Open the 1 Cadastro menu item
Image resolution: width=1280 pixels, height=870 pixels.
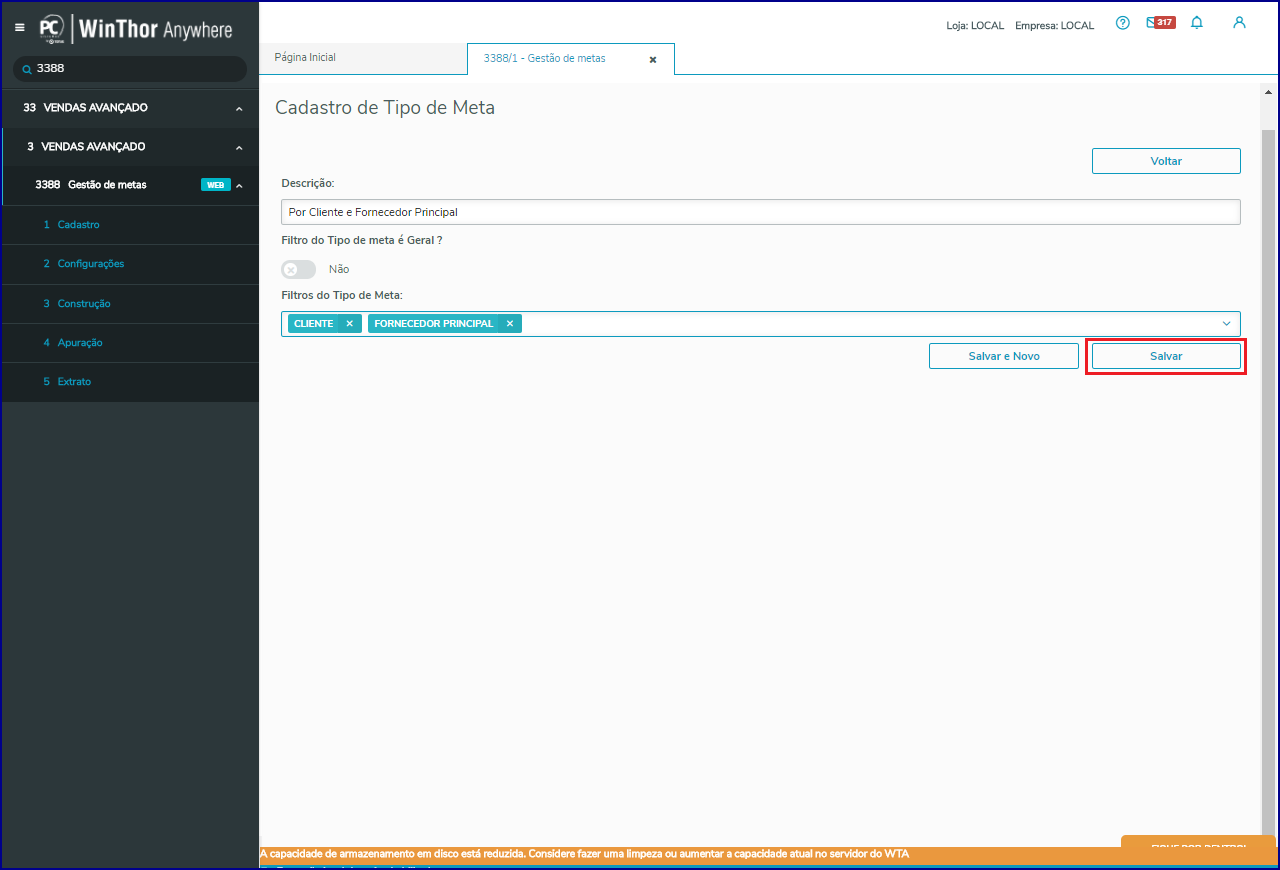coord(130,225)
